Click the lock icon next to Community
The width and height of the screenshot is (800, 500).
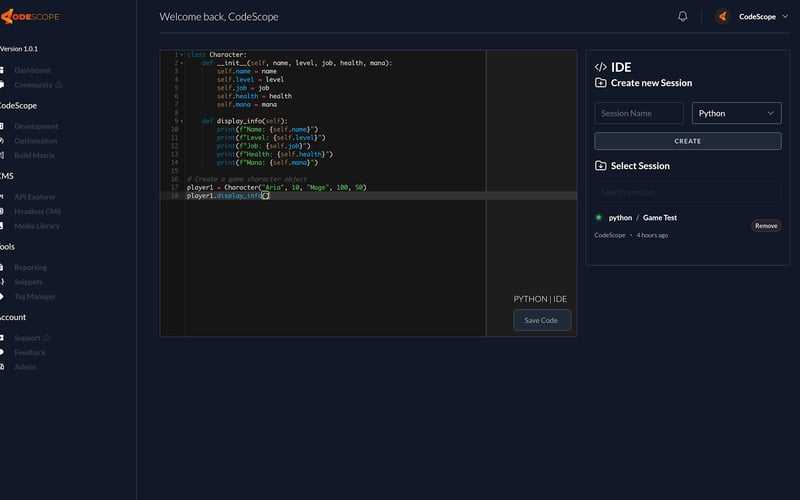(59, 84)
